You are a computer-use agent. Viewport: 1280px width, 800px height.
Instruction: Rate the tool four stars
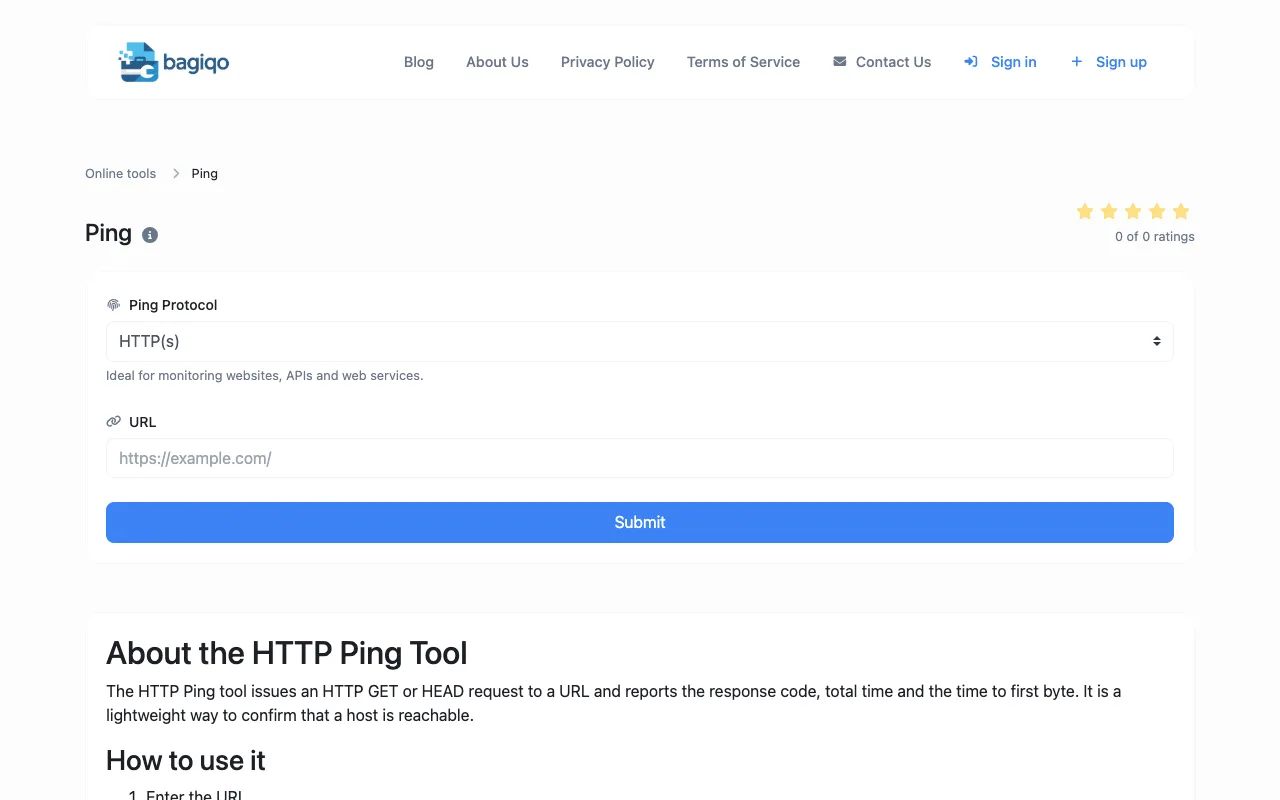click(x=1157, y=211)
